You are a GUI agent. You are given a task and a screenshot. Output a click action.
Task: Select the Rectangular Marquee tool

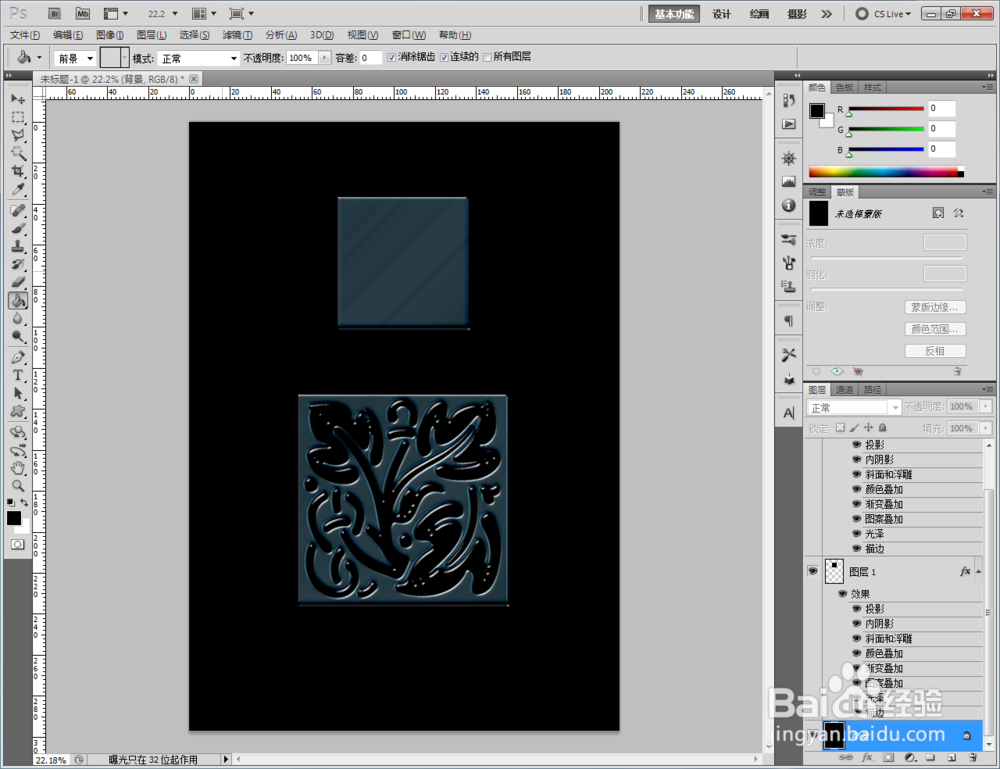coord(18,117)
